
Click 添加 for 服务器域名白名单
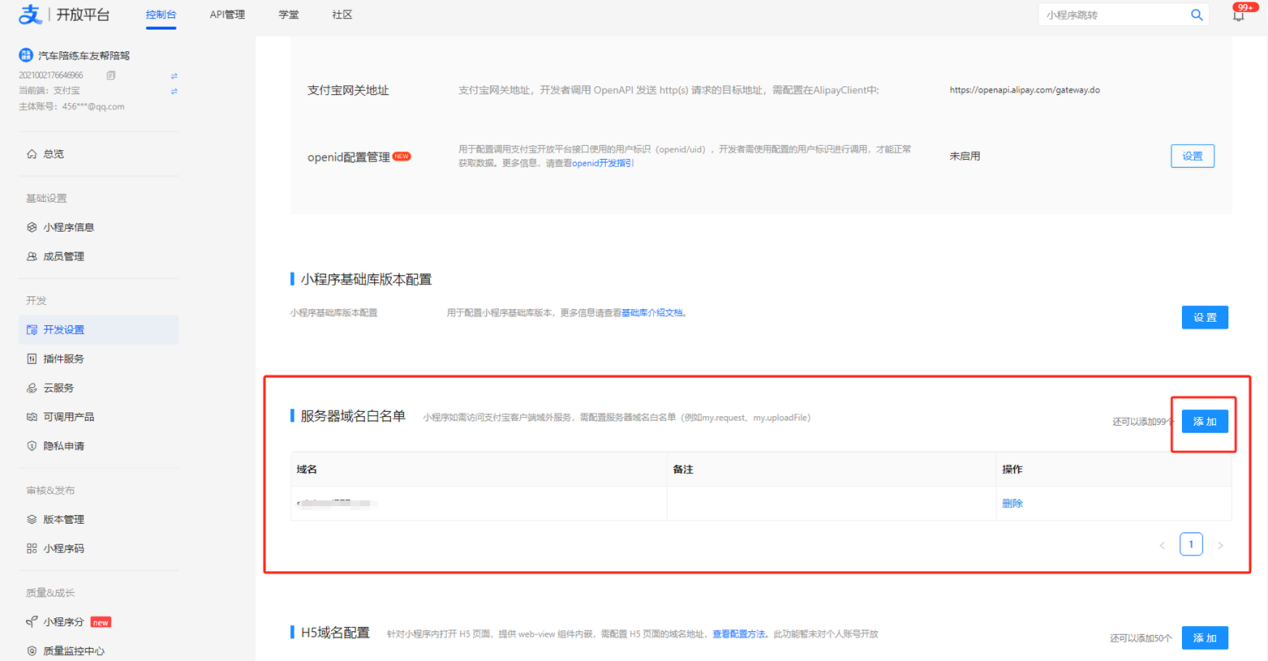(1204, 421)
